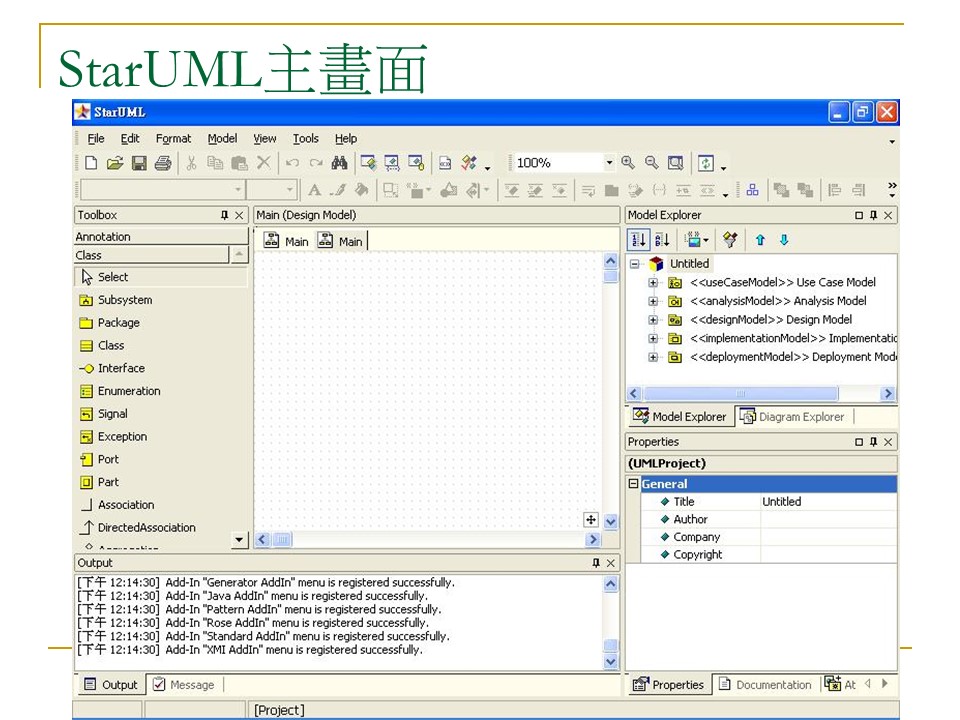Expand the Design Model node
960x720 pixels.
pos(653,320)
